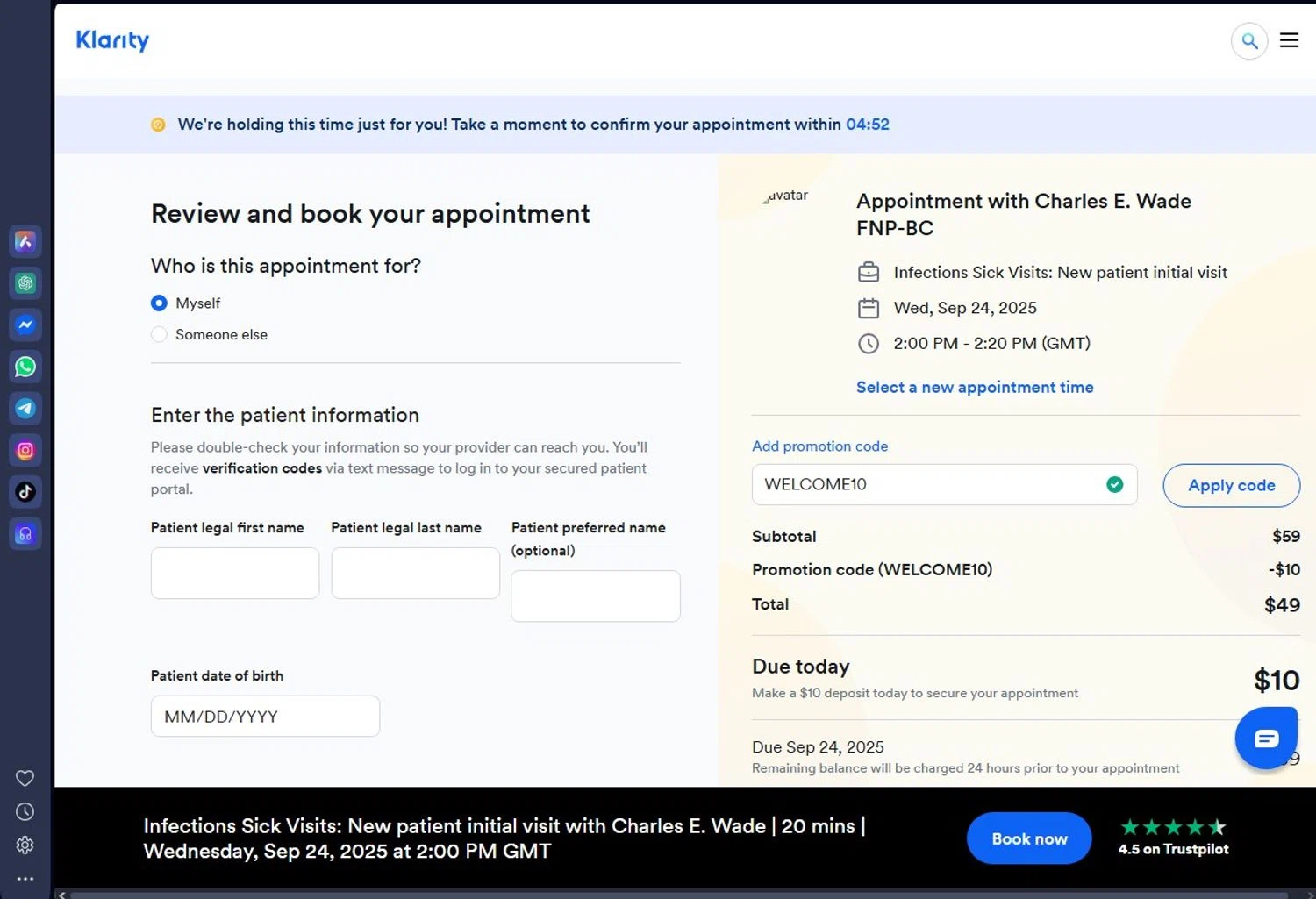1316x899 pixels.
Task: Open the headphones music player icon
Action: [x=25, y=534]
